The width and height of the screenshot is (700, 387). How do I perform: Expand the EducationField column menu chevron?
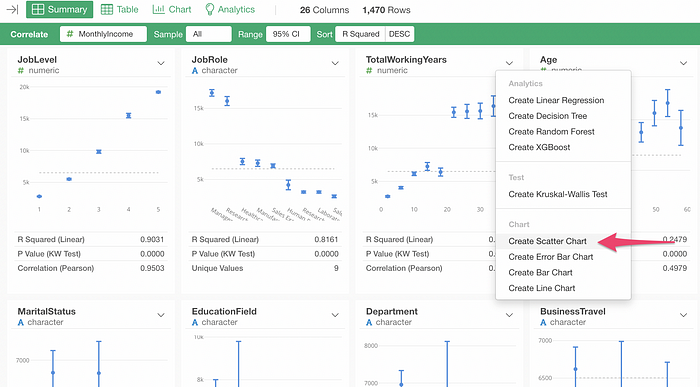pos(335,315)
